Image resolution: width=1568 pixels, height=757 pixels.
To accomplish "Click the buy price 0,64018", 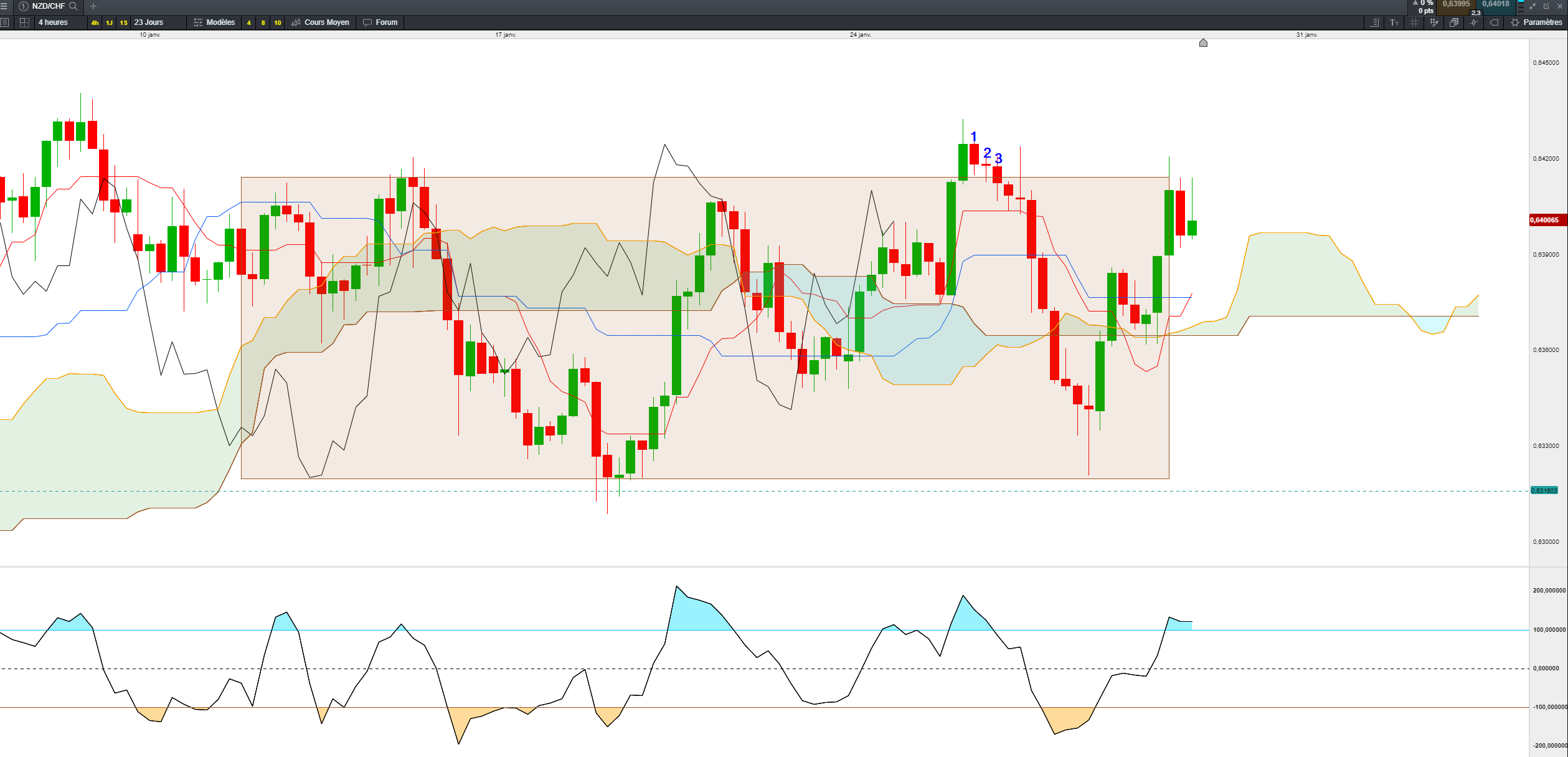I will (x=1496, y=5).
